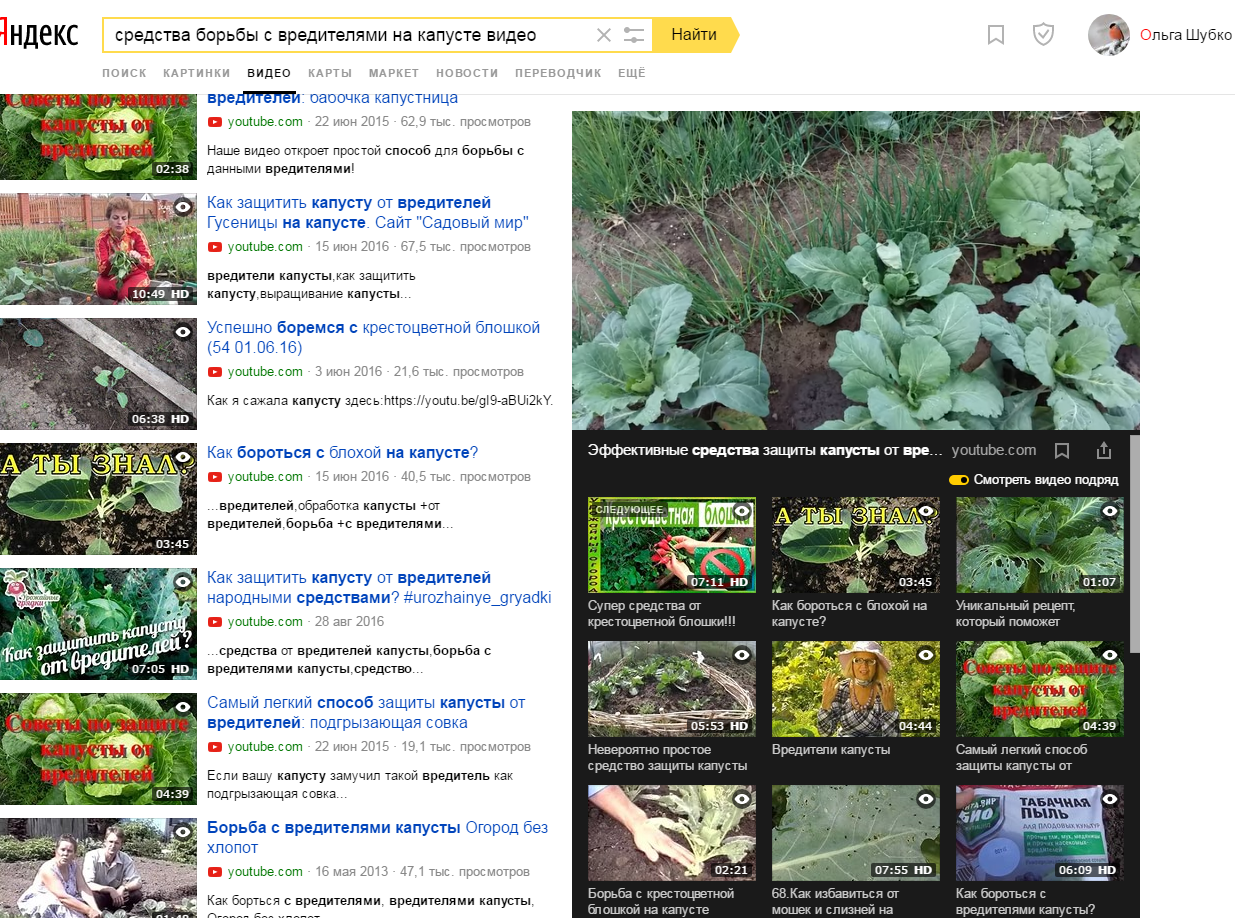Open bookmarks icon in the header
1235x918 pixels.
[x=996, y=35]
